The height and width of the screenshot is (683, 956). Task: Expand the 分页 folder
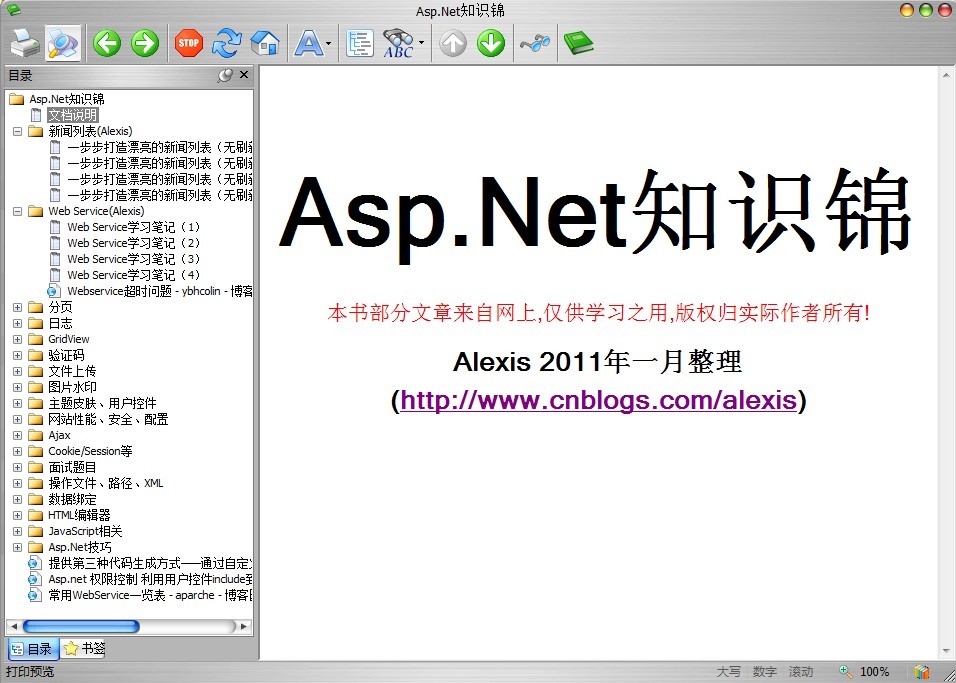click(18, 307)
